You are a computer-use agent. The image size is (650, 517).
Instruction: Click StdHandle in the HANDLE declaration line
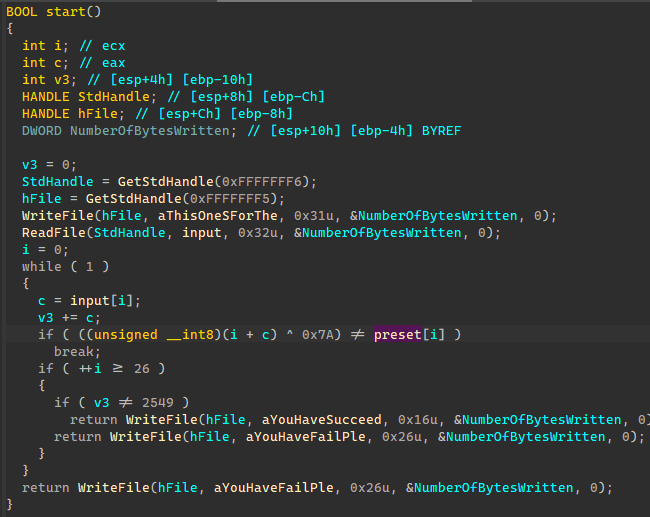pyautogui.click(x=114, y=97)
